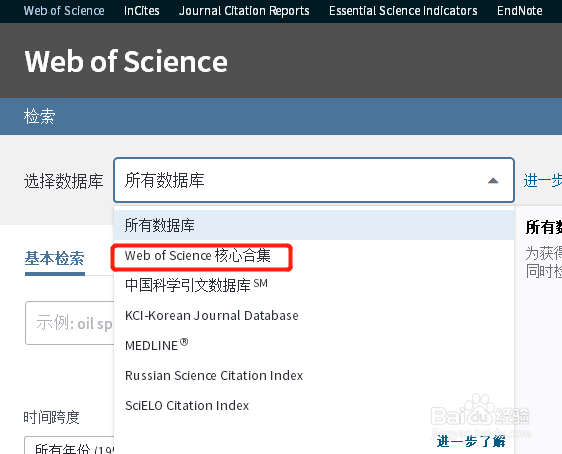Click the search input with 示例 placeholder
Screen dimensions: 562x454
pyautogui.click(x=70, y=323)
